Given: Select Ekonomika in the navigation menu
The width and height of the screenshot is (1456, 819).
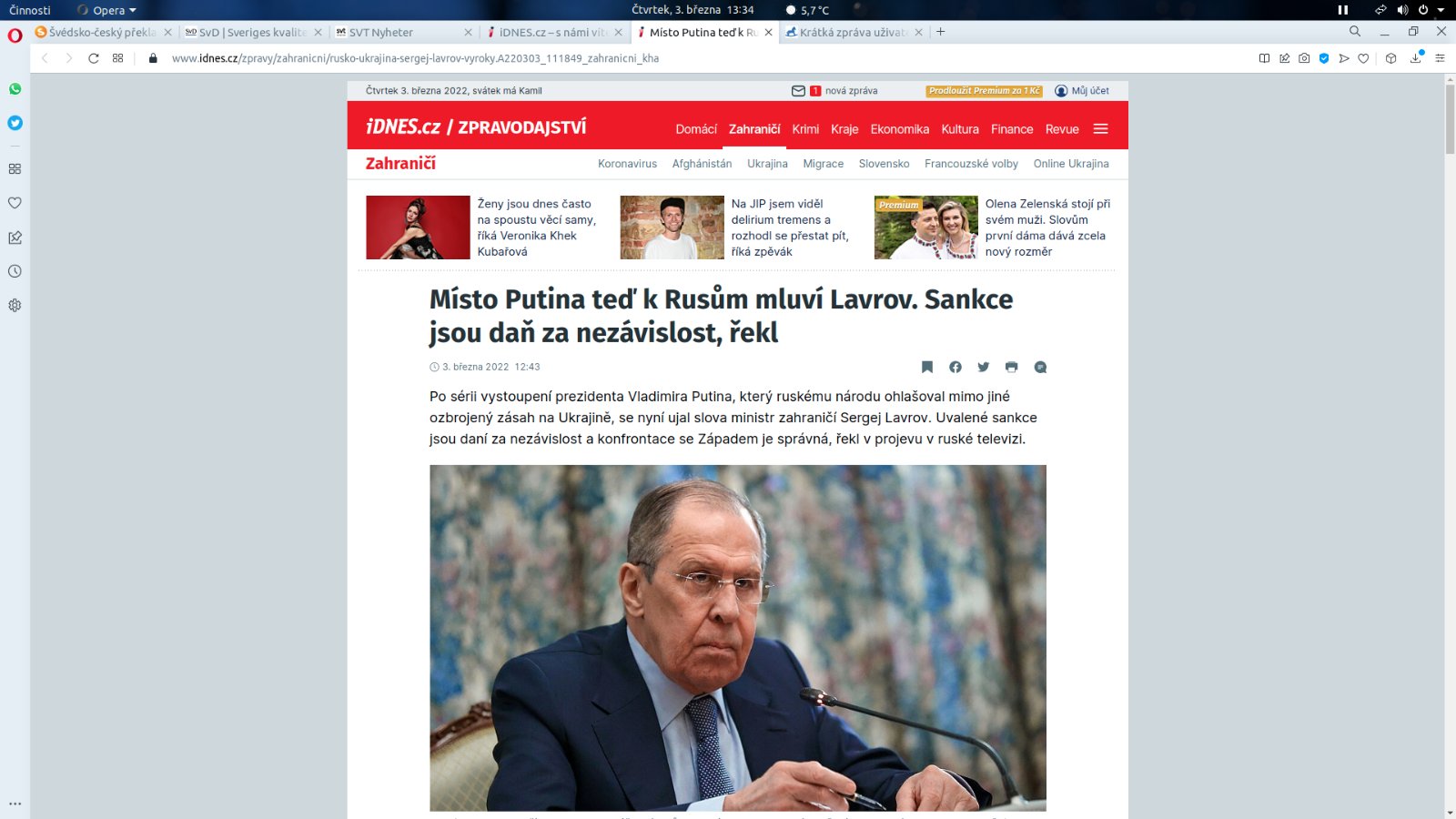Looking at the screenshot, I should click(899, 129).
